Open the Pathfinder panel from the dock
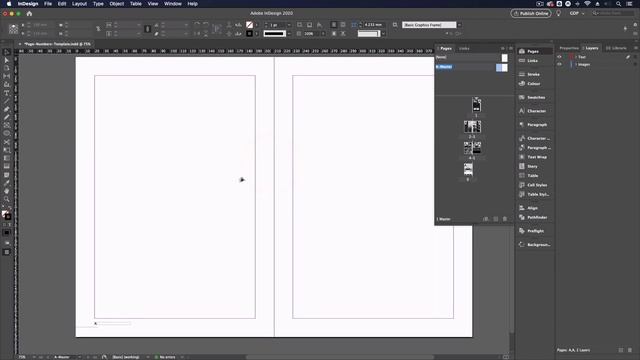 (x=533, y=218)
